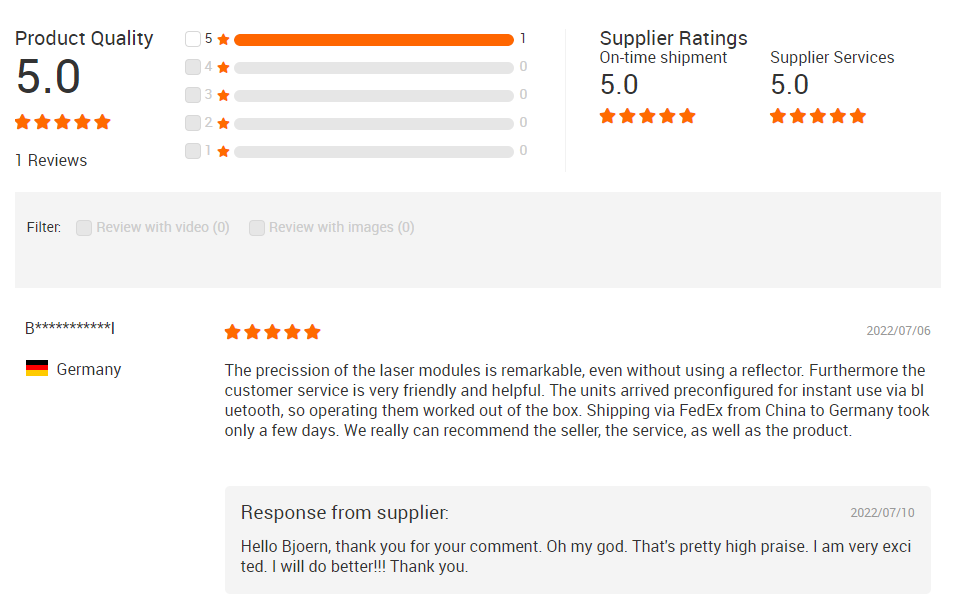Click the star icon beside 5 rating row

click(223, 40)
